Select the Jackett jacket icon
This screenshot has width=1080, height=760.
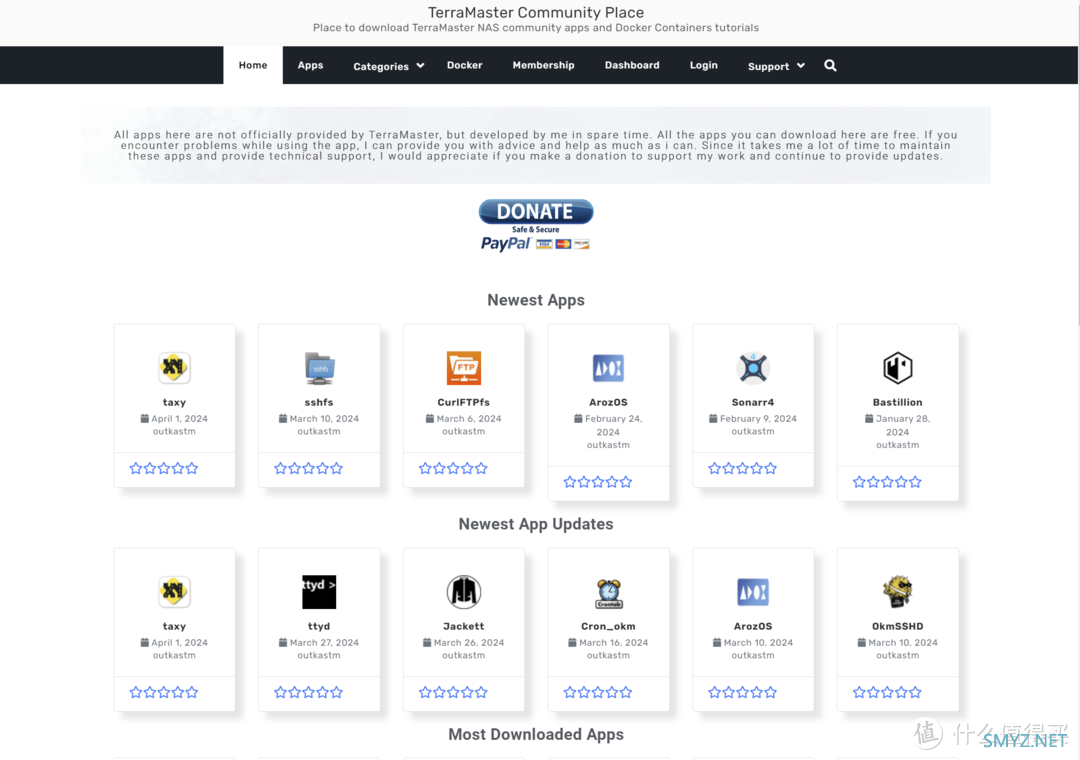464,592
